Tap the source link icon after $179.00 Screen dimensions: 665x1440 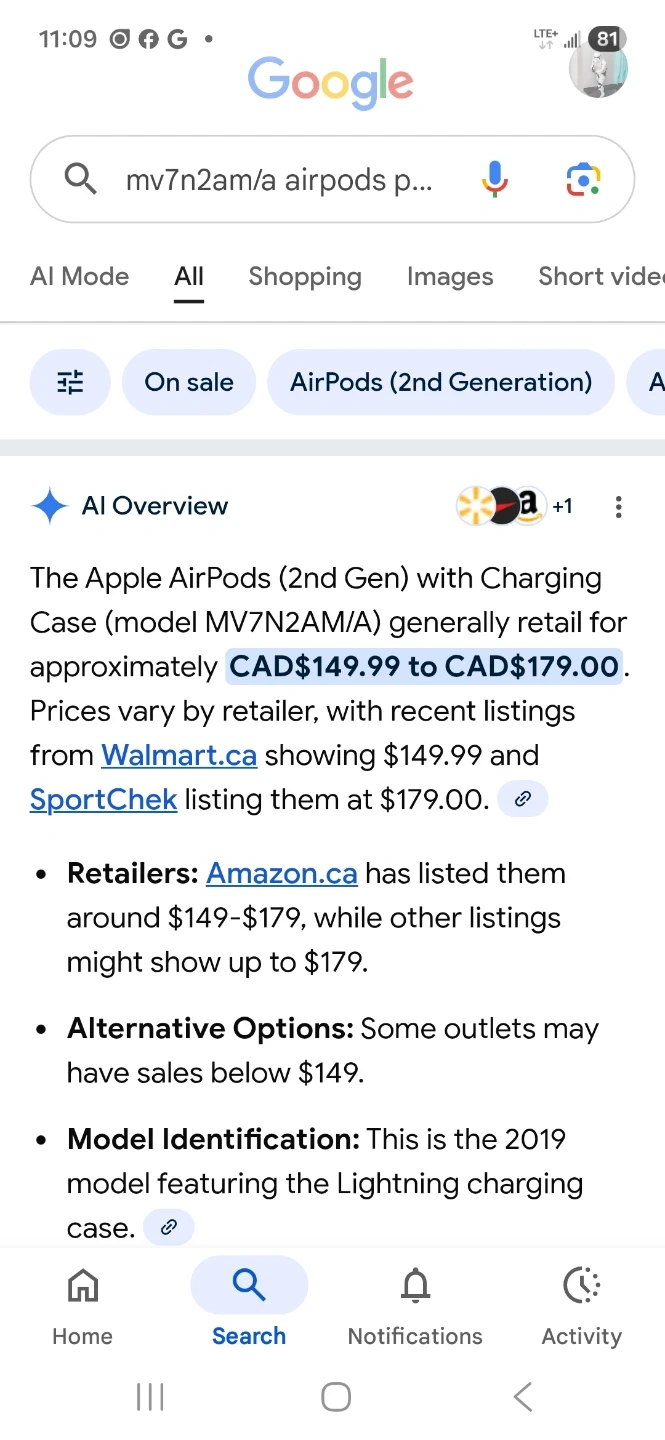coord(522,799)
